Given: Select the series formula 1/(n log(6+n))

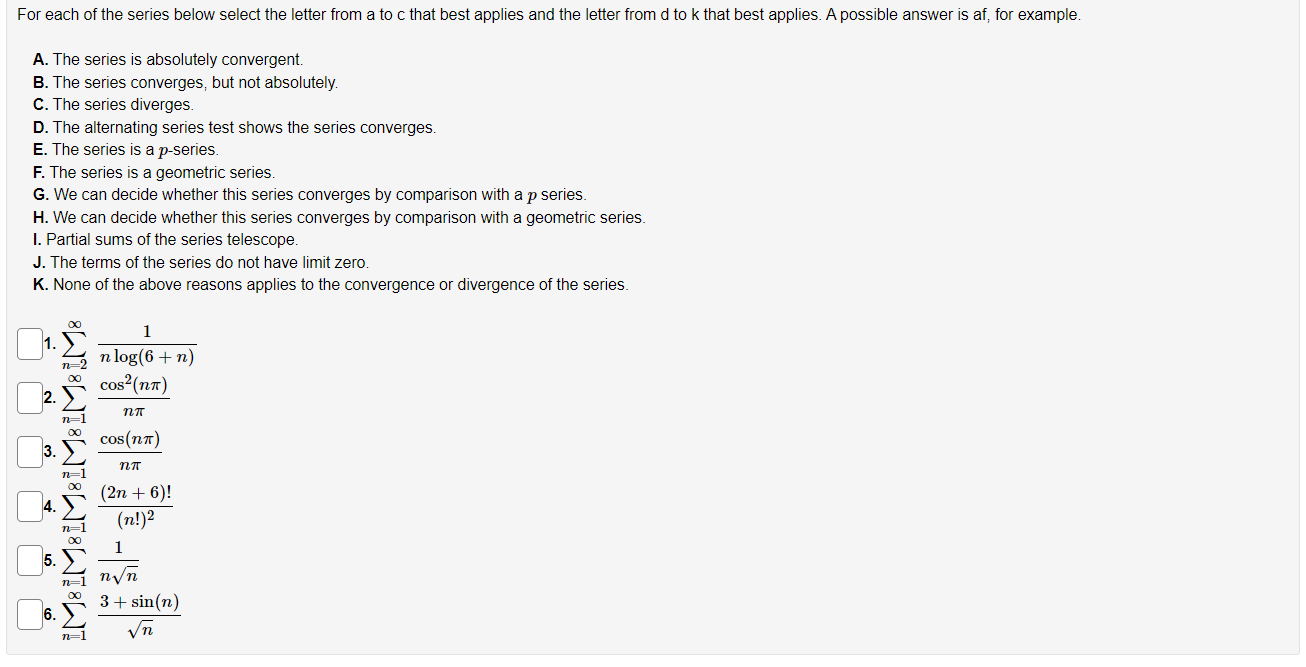Looking at the screenshot, I should [x=147, y=345].
